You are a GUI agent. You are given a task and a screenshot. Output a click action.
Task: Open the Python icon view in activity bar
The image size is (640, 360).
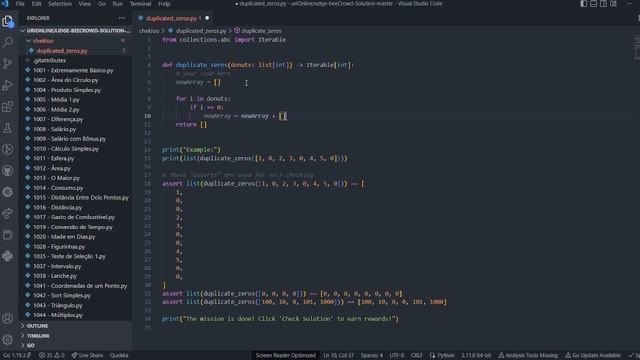(x=8, y=256)
